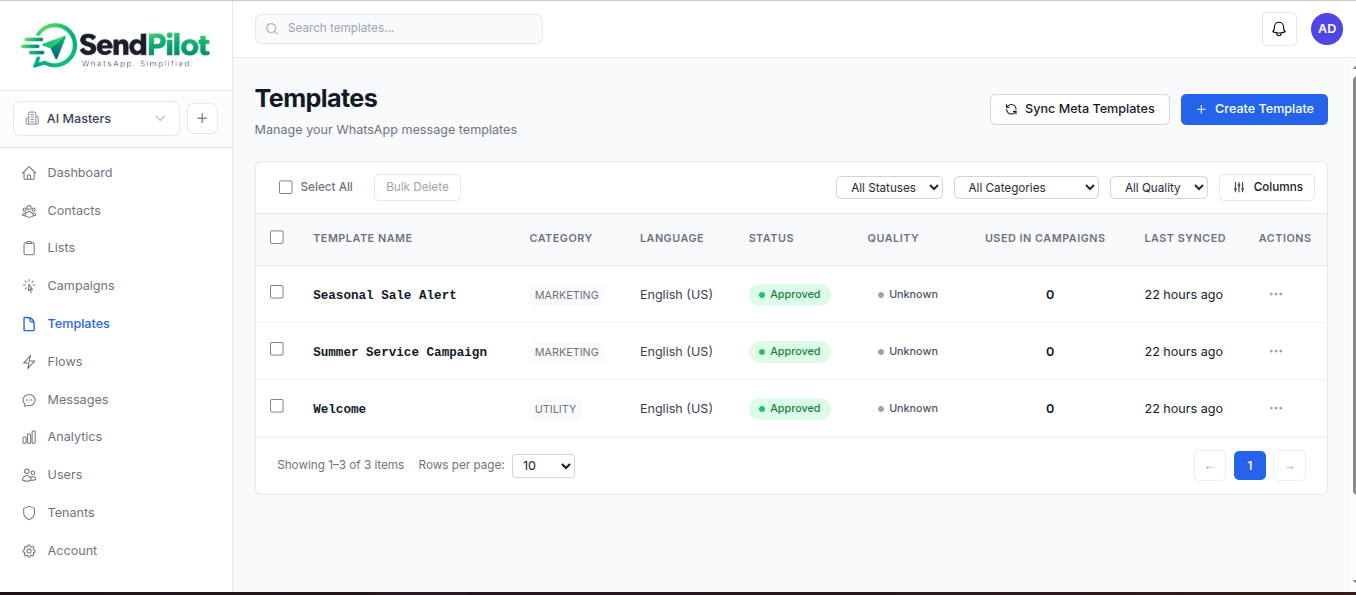
Task: Open actions menu for Summer Service Campaign
Action: click(x=1276, y=351)
